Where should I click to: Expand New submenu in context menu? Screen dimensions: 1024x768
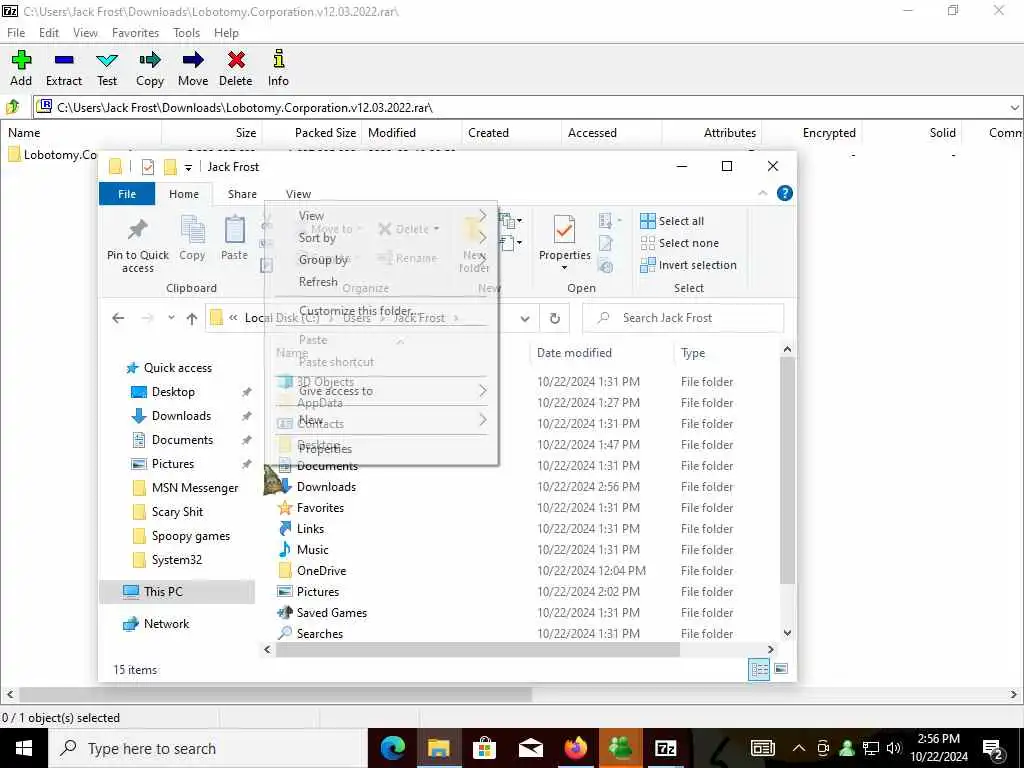tap(381, 419)
